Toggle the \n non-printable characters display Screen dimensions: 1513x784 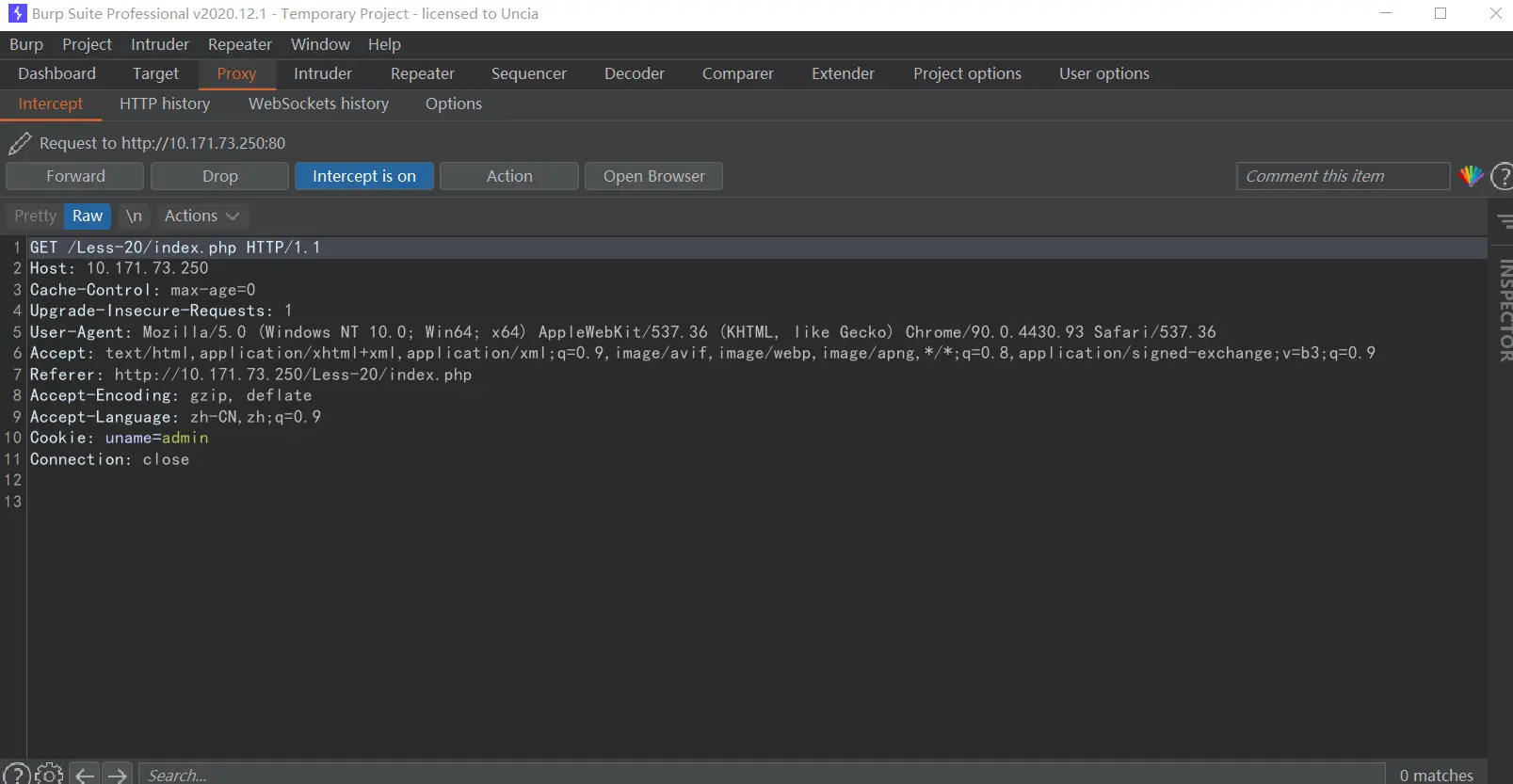[x=134, y=216]
